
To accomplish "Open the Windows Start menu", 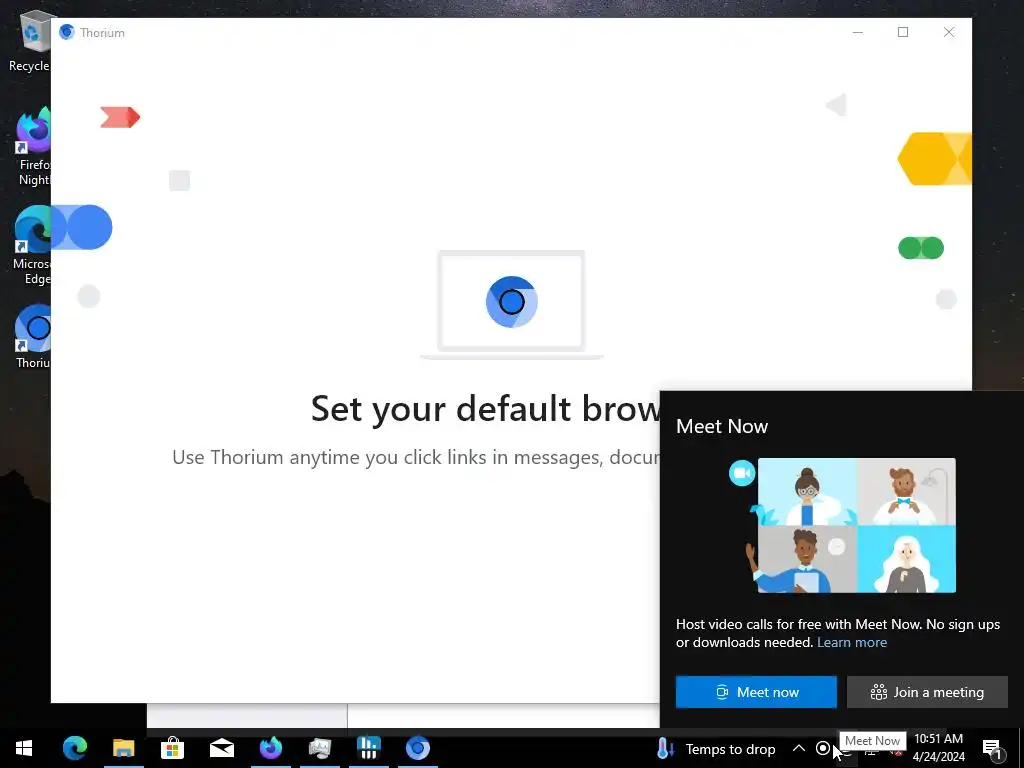I will point(24,748).
